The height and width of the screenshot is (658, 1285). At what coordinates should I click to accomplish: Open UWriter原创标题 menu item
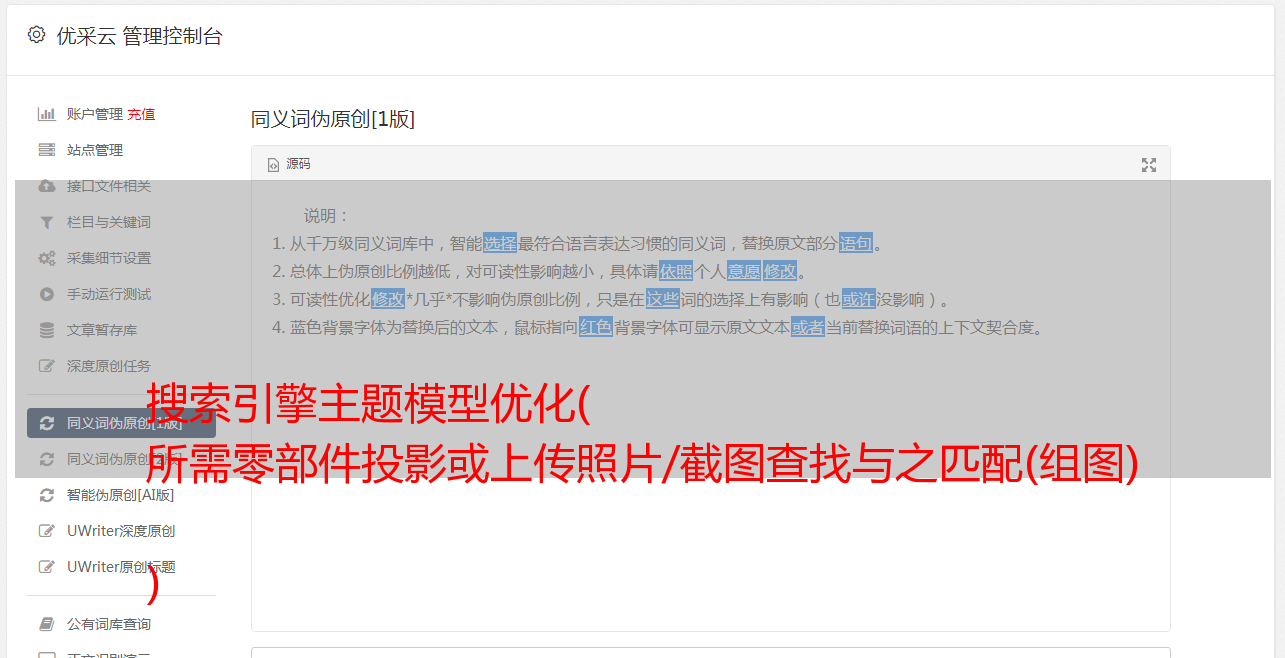click(x=121, y=567)
